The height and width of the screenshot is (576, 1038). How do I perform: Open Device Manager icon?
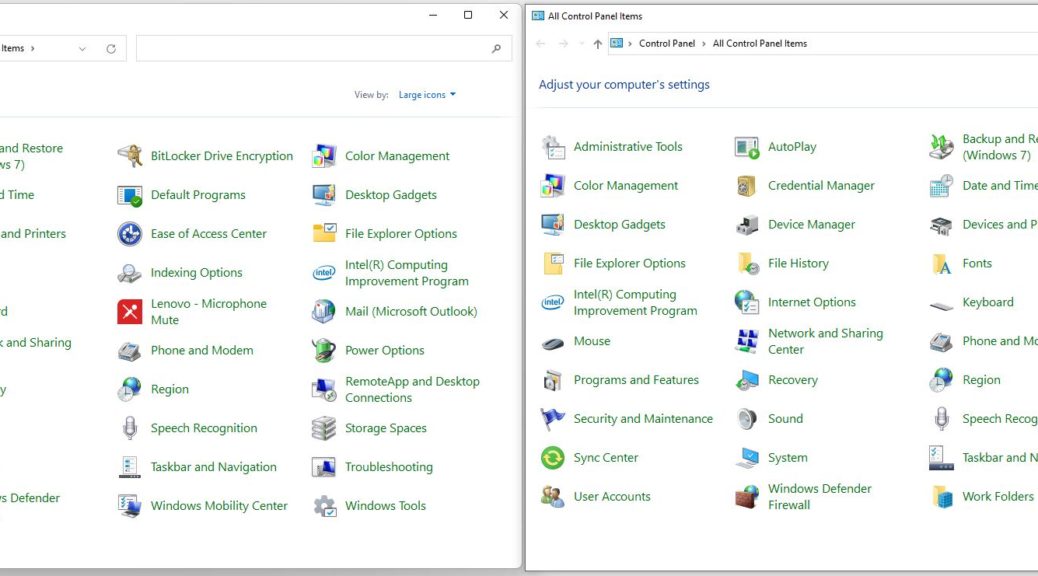[747, 224]
